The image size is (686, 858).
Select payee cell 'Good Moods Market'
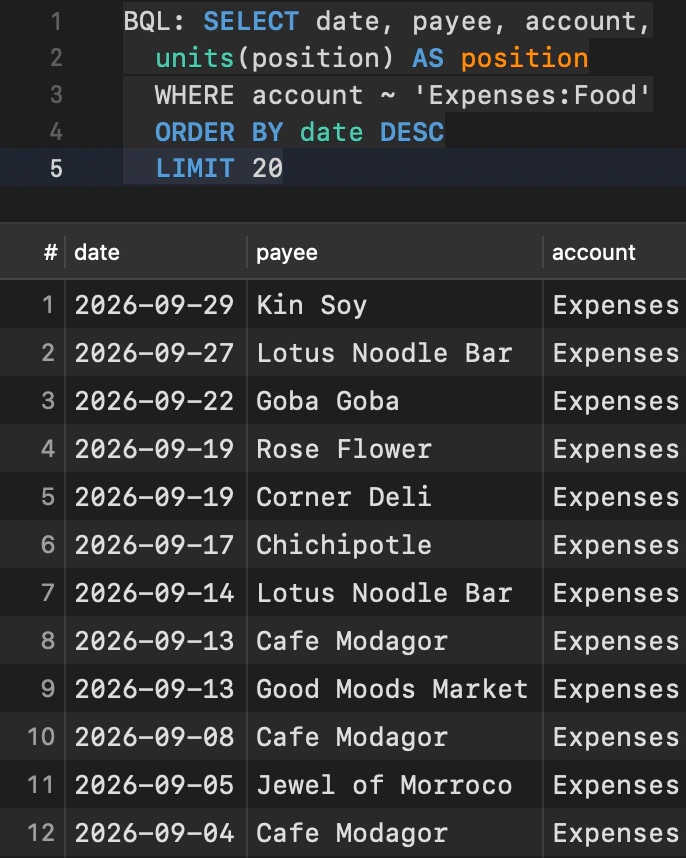point(392,689)
